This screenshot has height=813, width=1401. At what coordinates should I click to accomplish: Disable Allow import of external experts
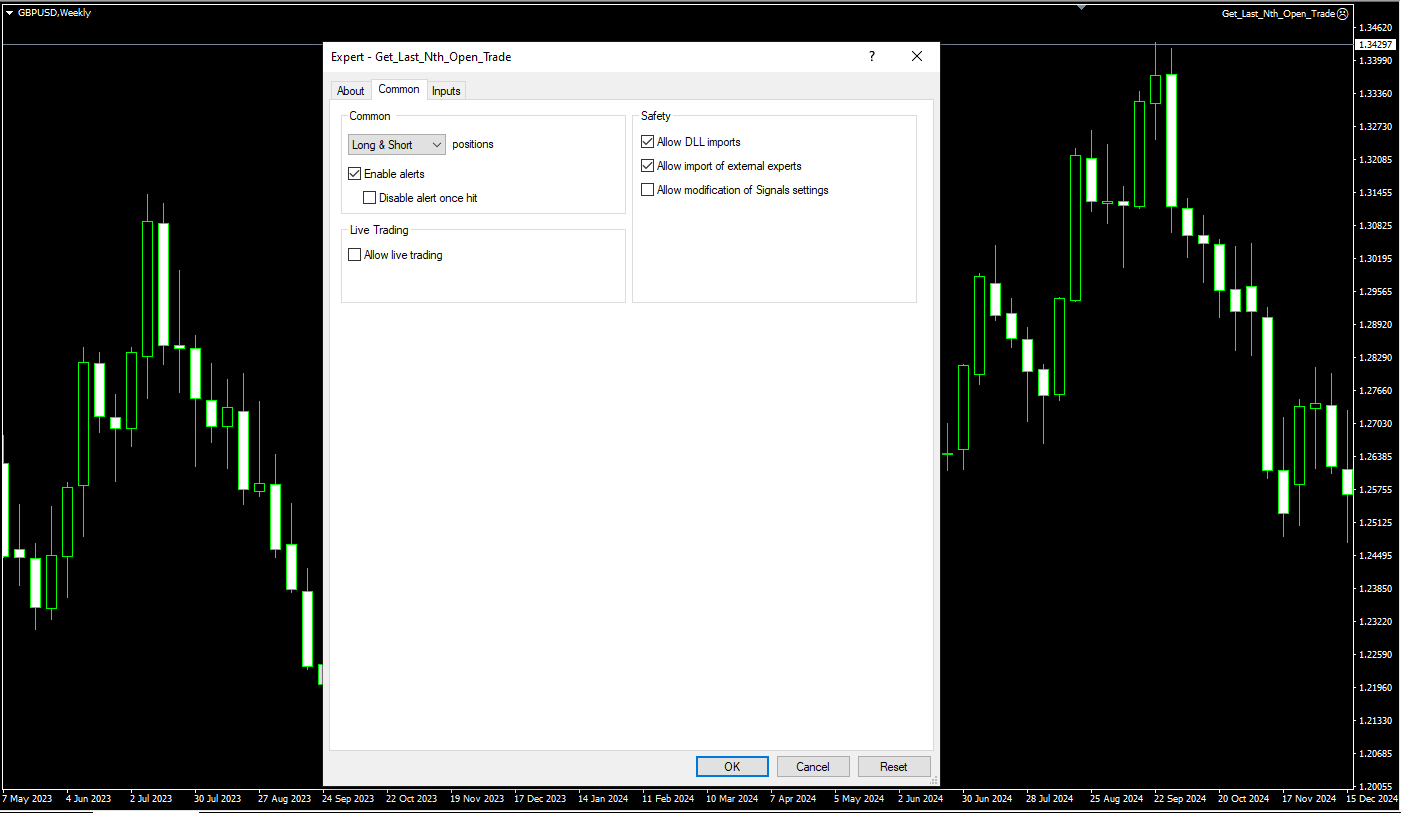point(648,166)
